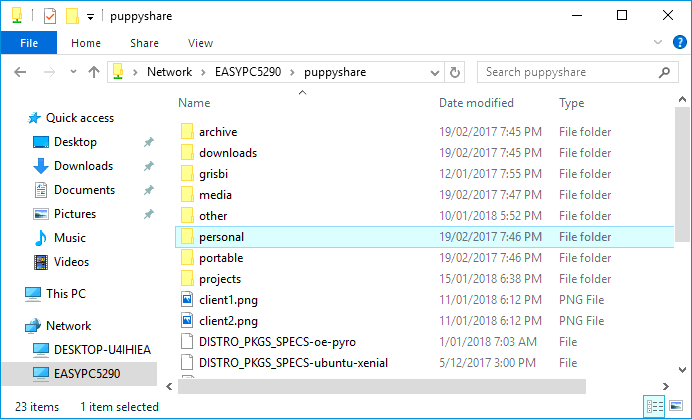The height and width of the screenshot is (419, 692).
Task: Click the Network segment in the address bar
Action: point(169,72)
